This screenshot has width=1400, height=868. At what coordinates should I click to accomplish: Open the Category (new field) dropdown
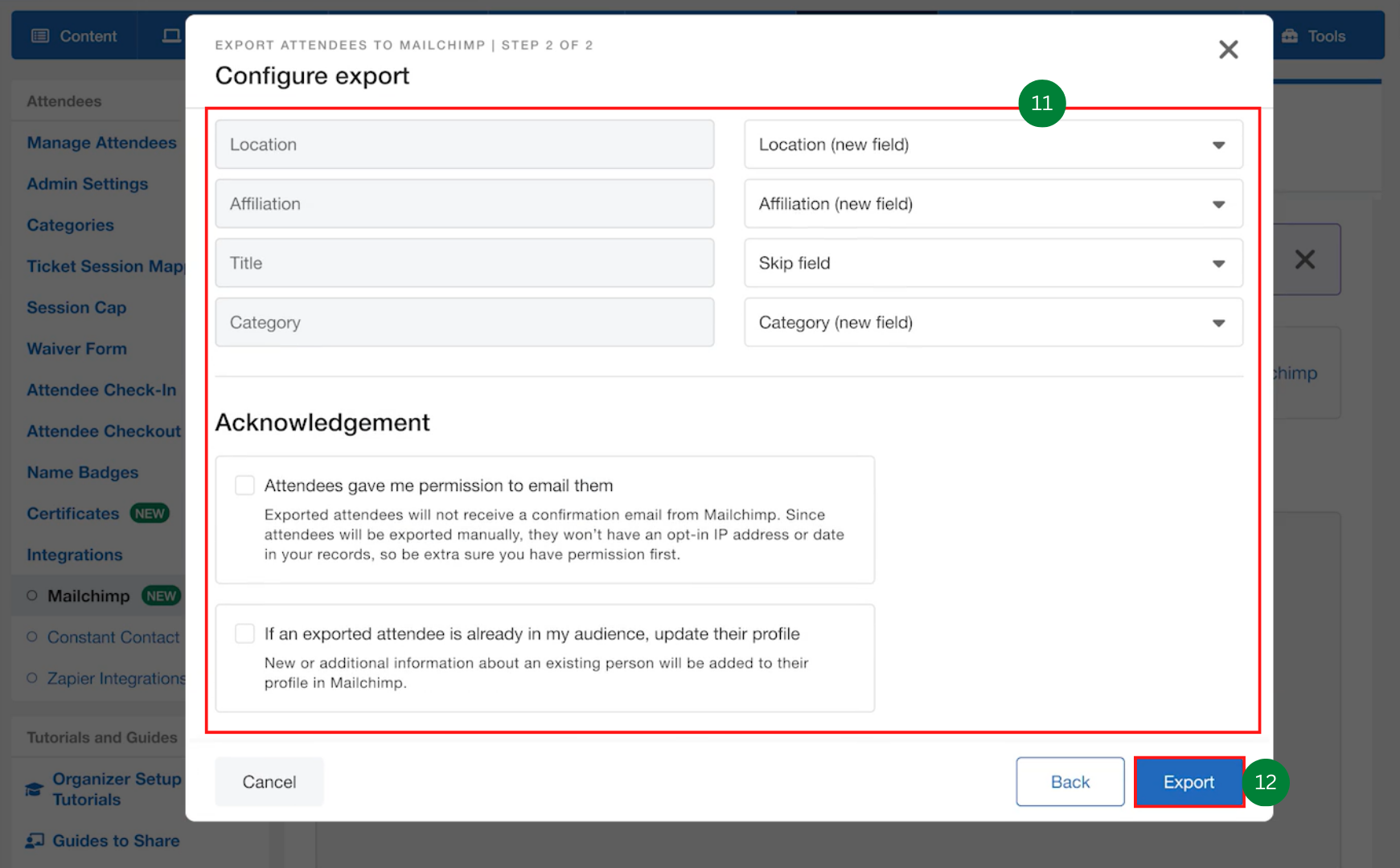(993, 322)
